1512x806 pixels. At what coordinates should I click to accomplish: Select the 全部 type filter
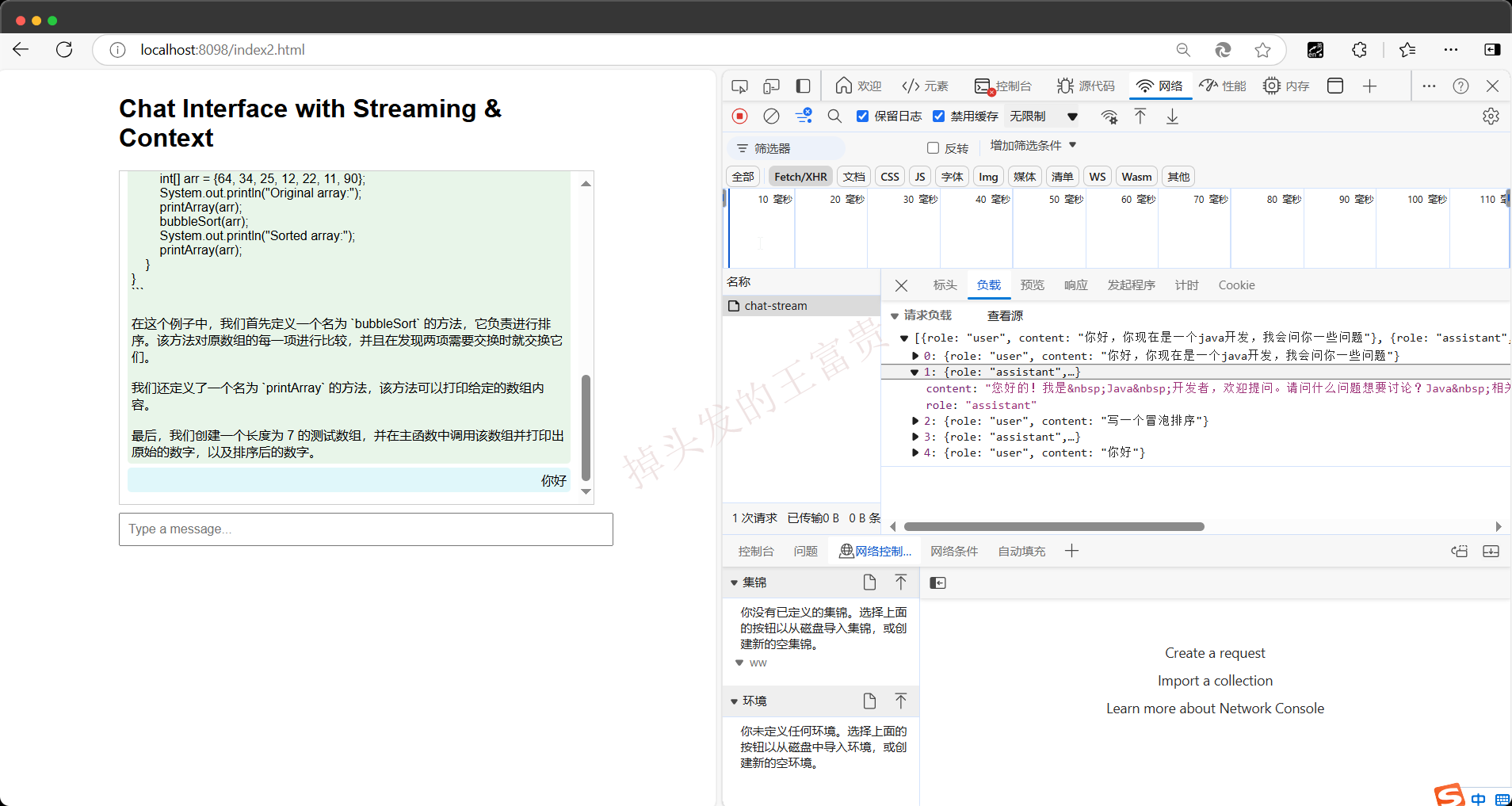pyautogui.click(x=743, y=177)
